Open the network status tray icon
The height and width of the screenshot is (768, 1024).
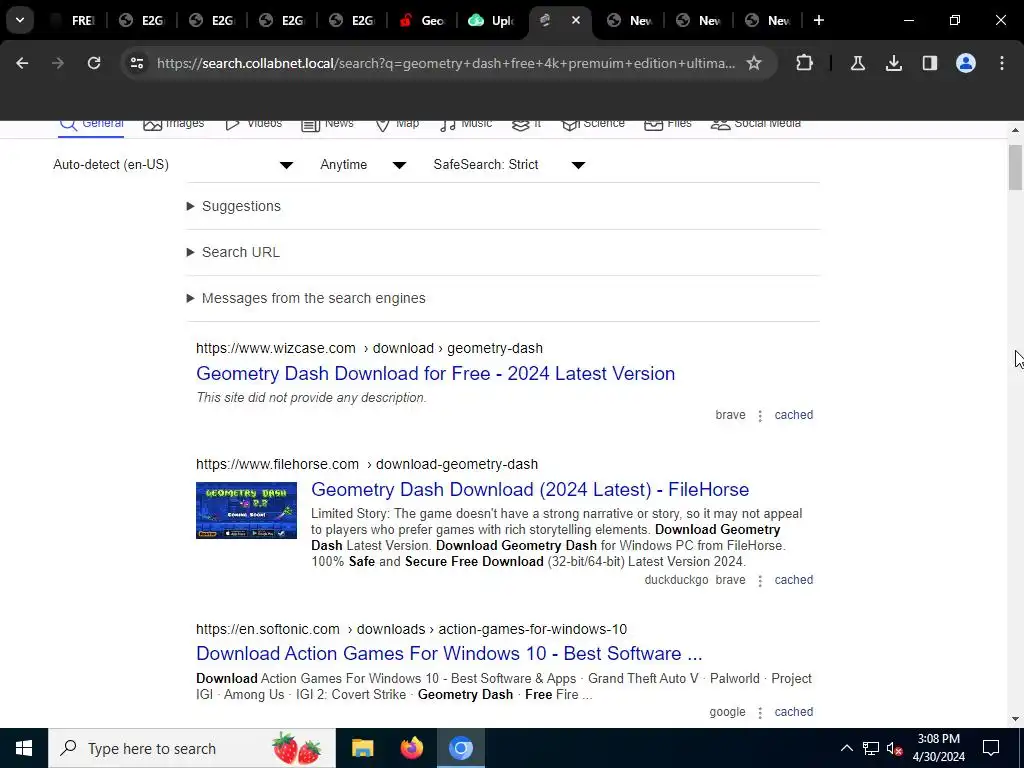[871, 748]
